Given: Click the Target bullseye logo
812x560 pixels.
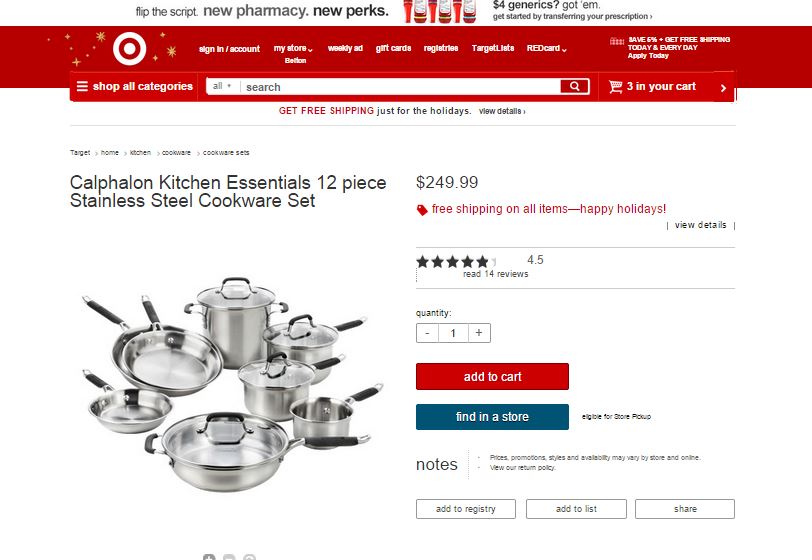Looking at the screenshot, I should point(129,49).
